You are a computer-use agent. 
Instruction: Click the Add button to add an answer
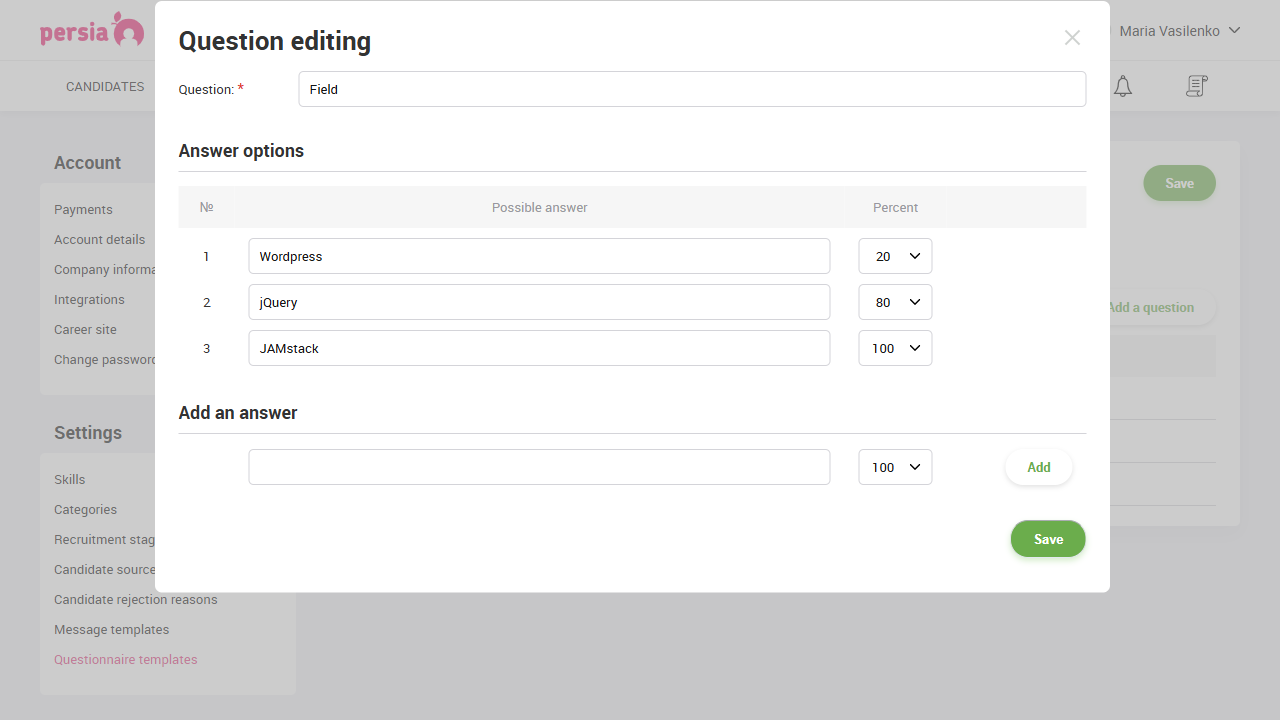point(1038,467)
